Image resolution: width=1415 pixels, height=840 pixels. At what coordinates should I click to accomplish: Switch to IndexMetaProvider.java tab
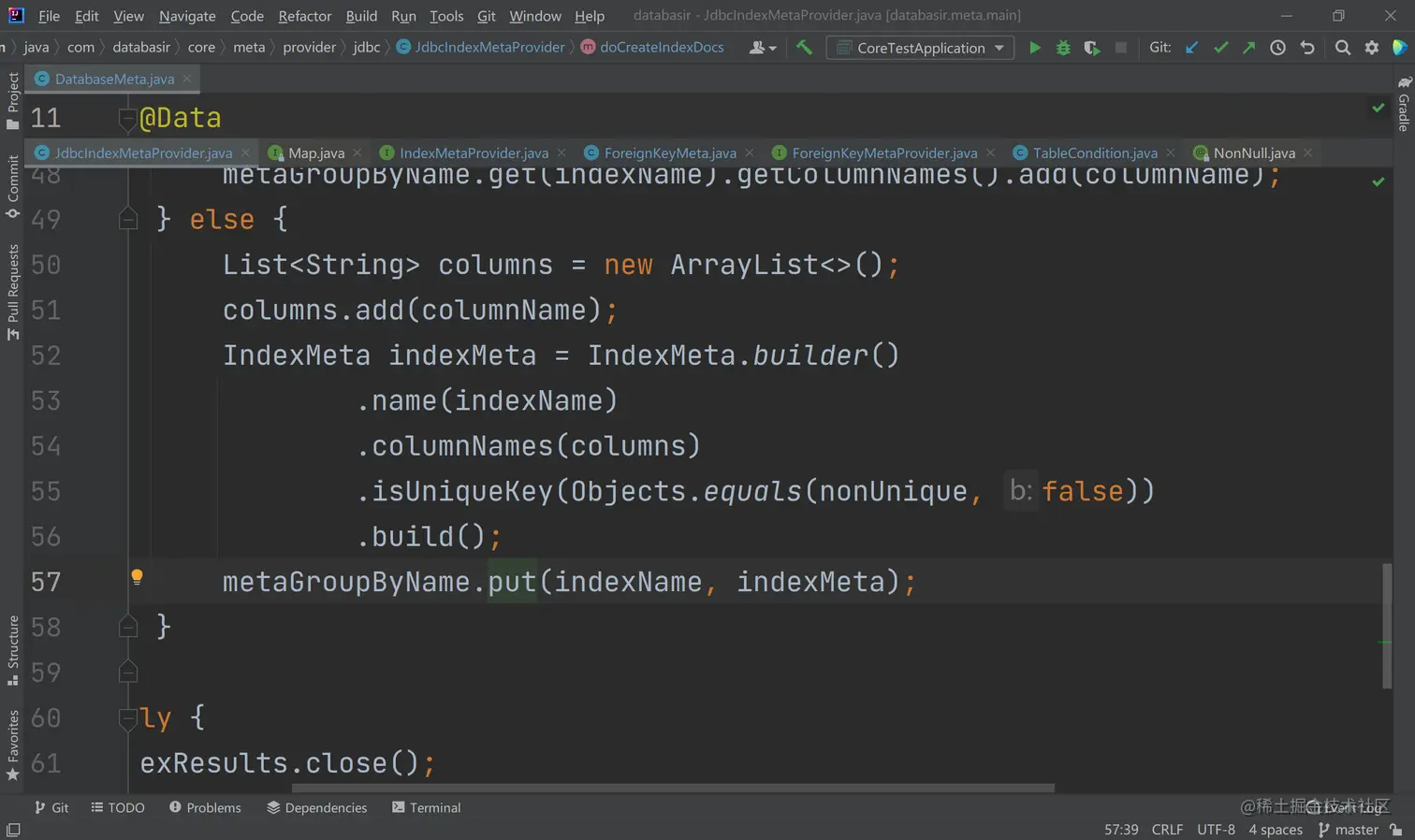pos(474,152)
